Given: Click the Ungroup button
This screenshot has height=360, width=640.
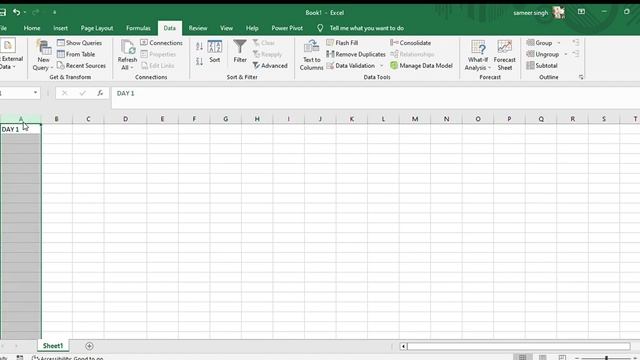Looking at the screenshot, I should (x=543, y=54).
